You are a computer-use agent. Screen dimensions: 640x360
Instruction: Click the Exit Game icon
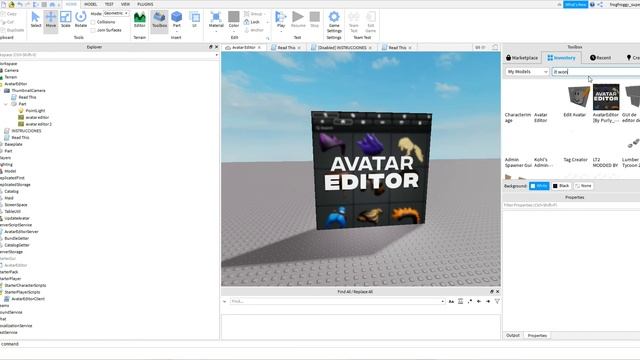371,22
